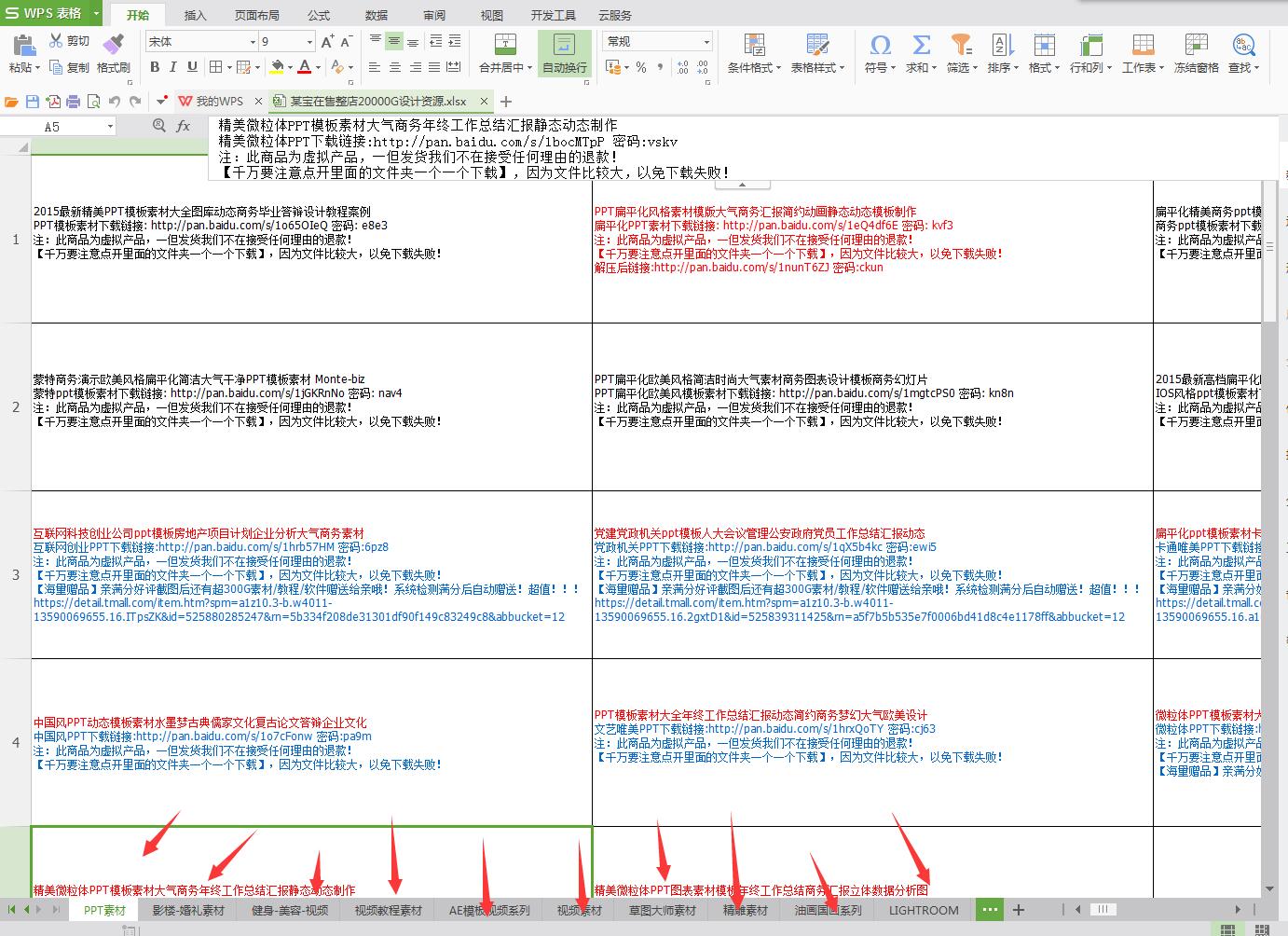This screenshot has width=1288, height=936.
Task: Click the AutoSum (求和) sigma icon
Action: click(920, 45)
